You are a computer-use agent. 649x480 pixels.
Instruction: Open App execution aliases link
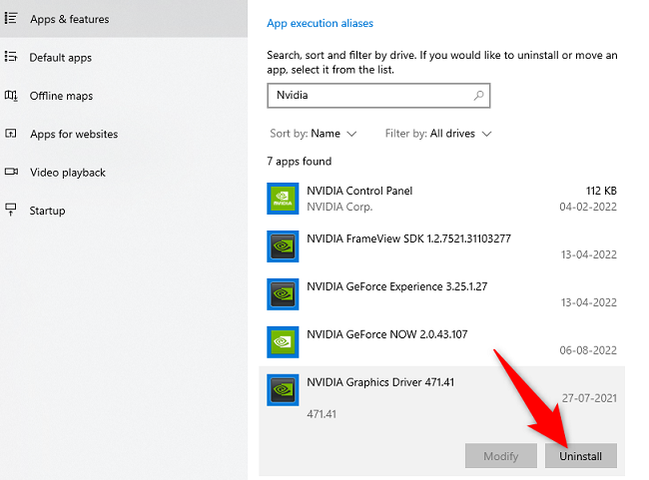320,23
